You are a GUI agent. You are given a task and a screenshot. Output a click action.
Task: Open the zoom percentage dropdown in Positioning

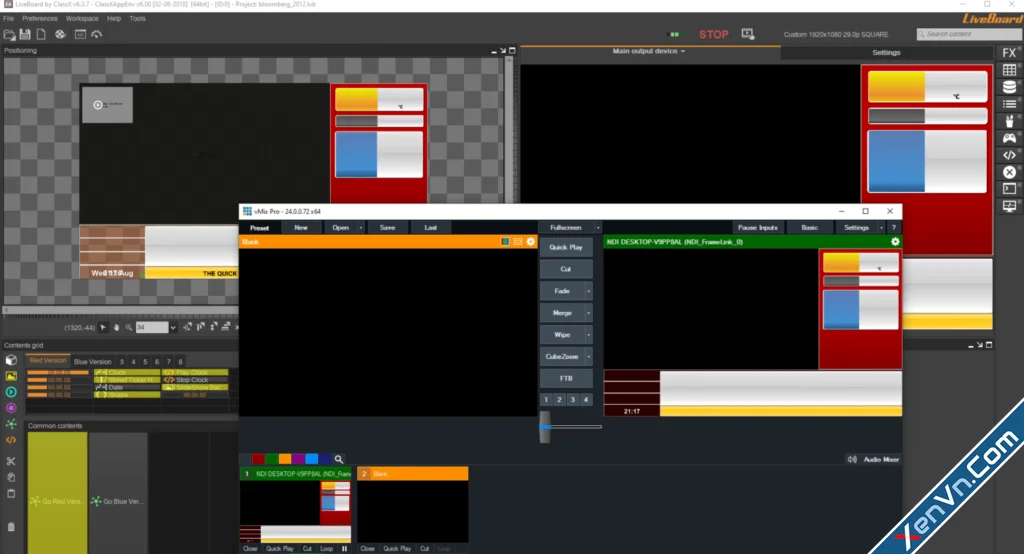click(x=172, y=327)
